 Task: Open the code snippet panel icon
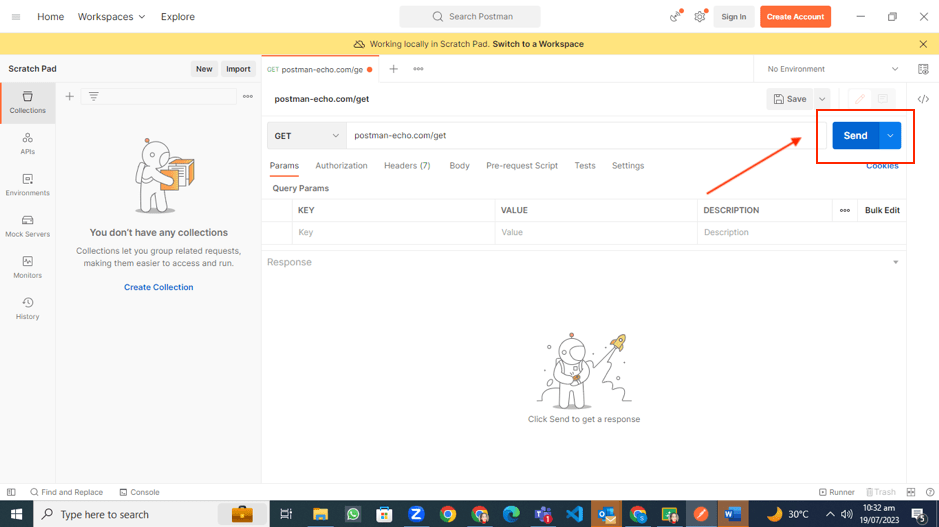[923, 99]
